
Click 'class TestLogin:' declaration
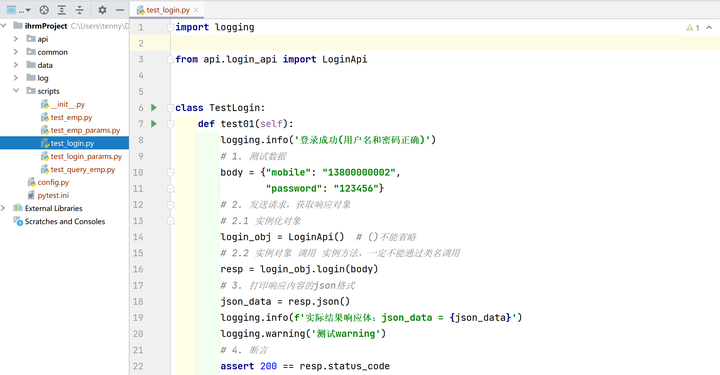click(x=220, y=108)
